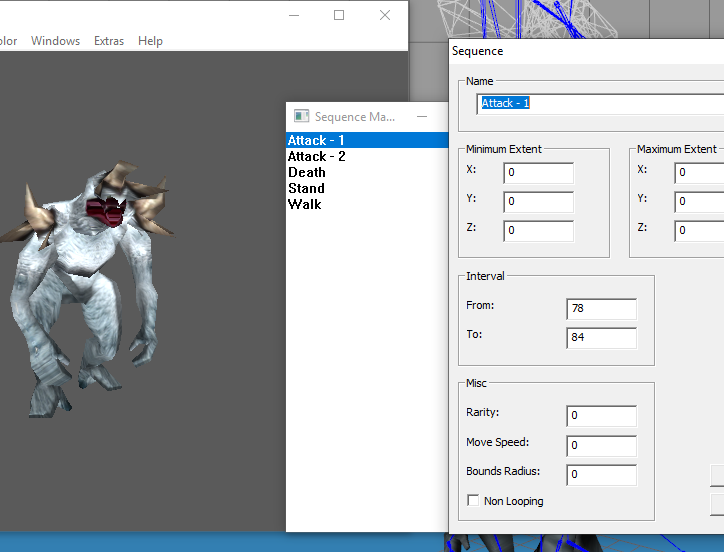Click Maximum Extent Y field
This screenshot has height=552, width=724.
[x=699, y=202]
